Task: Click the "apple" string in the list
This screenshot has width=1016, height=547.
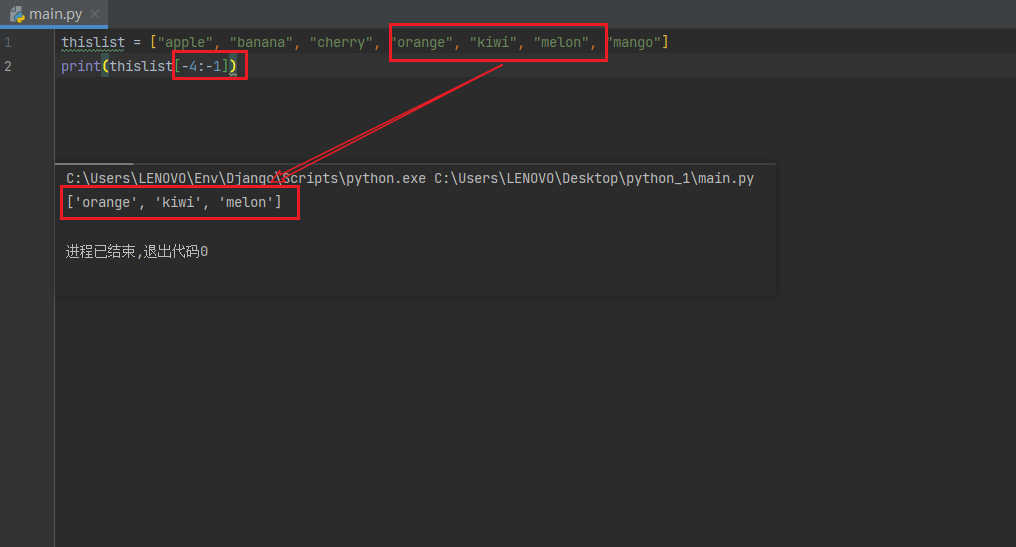Action: 185,42
